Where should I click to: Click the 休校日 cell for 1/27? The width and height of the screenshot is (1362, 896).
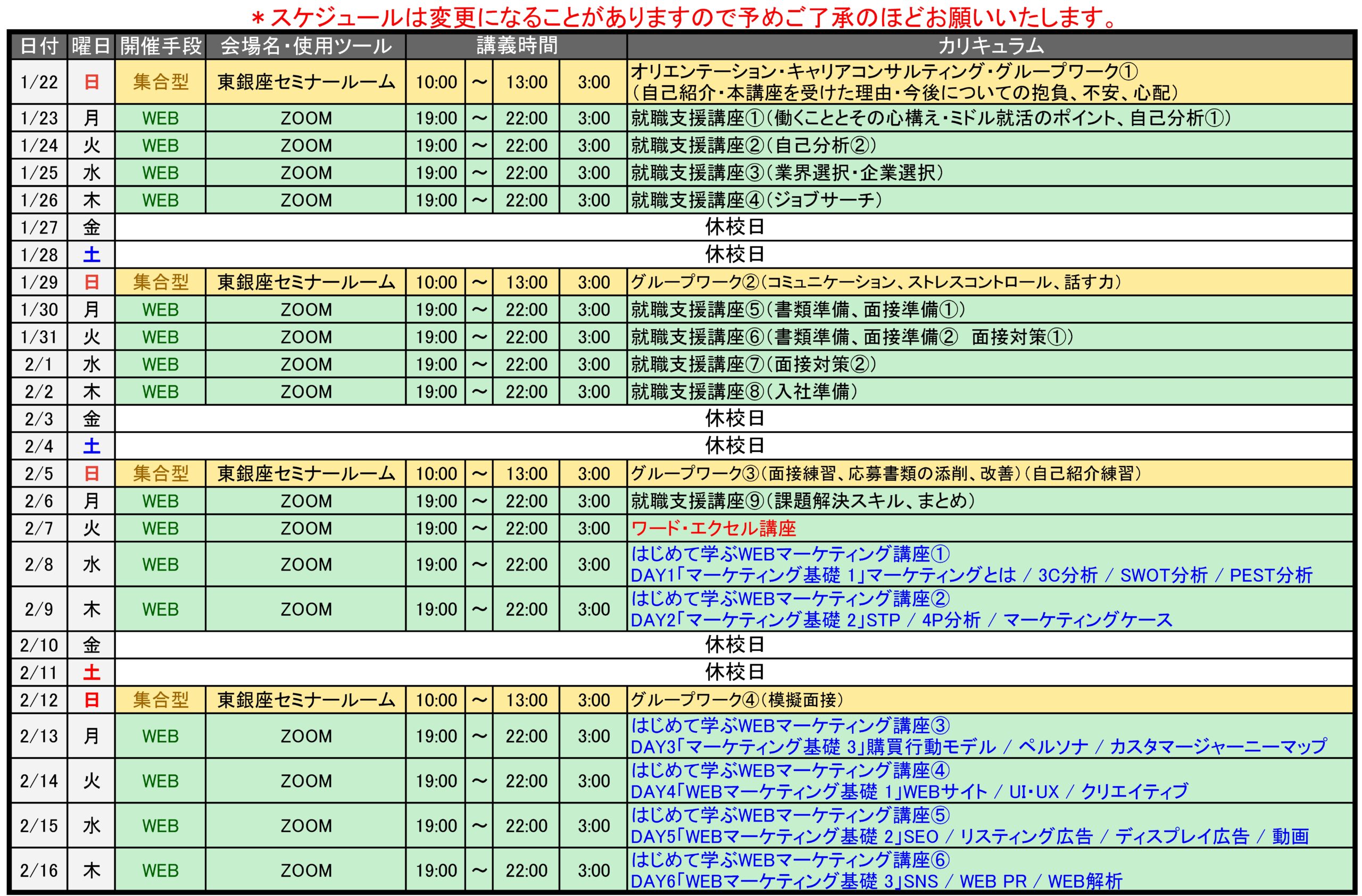click(x=735, y=227)
